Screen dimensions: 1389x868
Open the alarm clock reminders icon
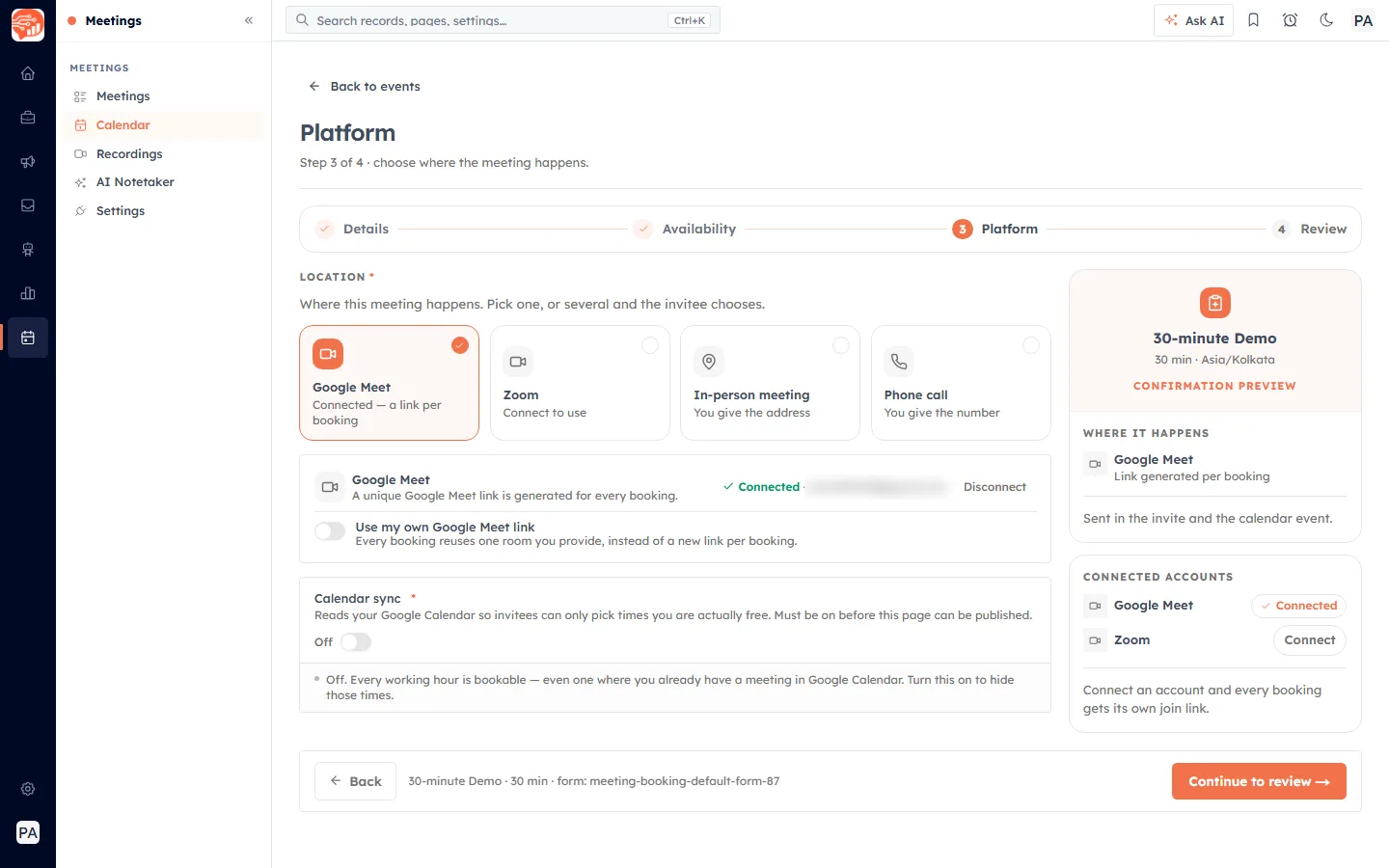[1290, 20]
